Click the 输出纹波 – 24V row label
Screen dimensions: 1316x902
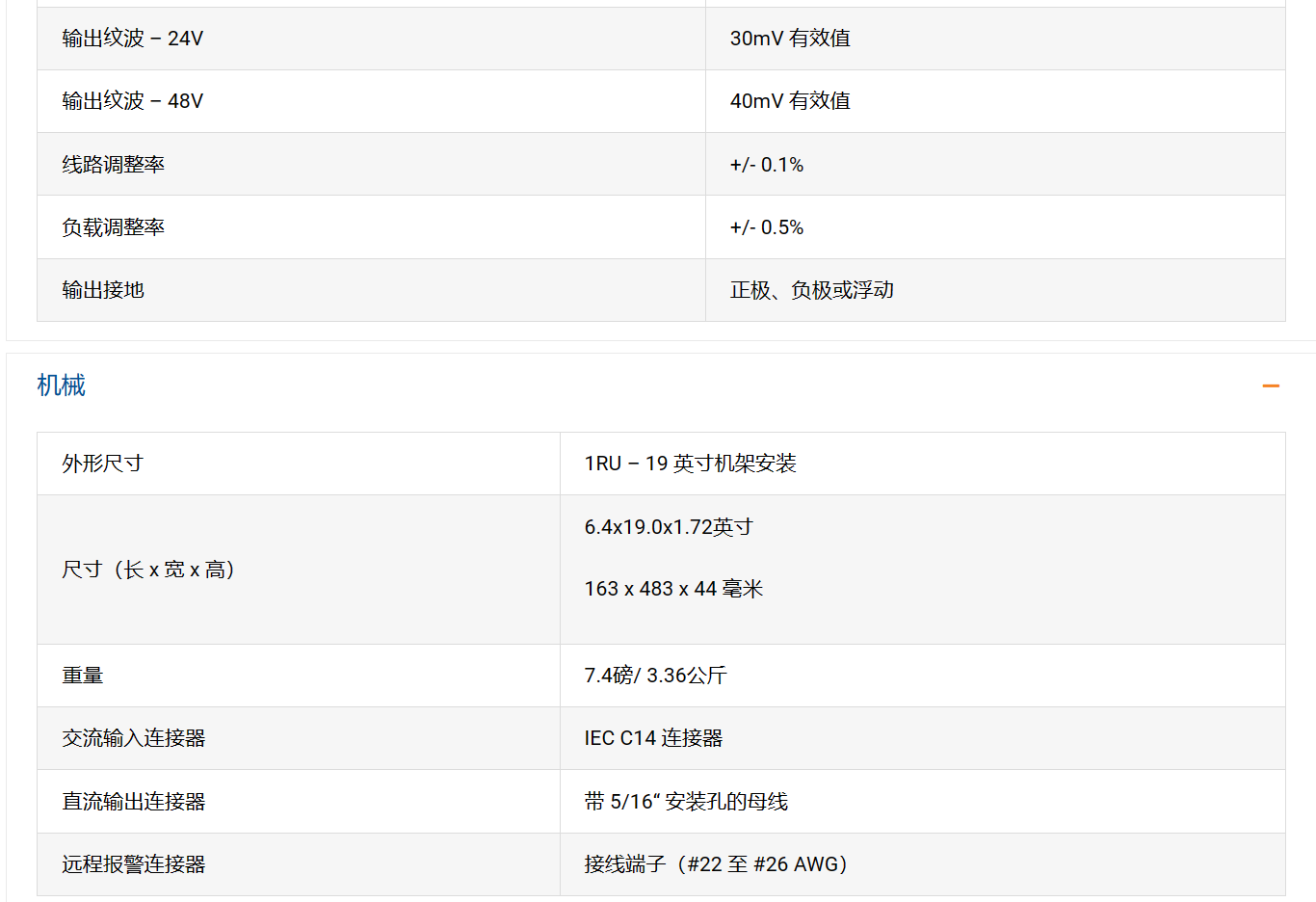[133, 39]
